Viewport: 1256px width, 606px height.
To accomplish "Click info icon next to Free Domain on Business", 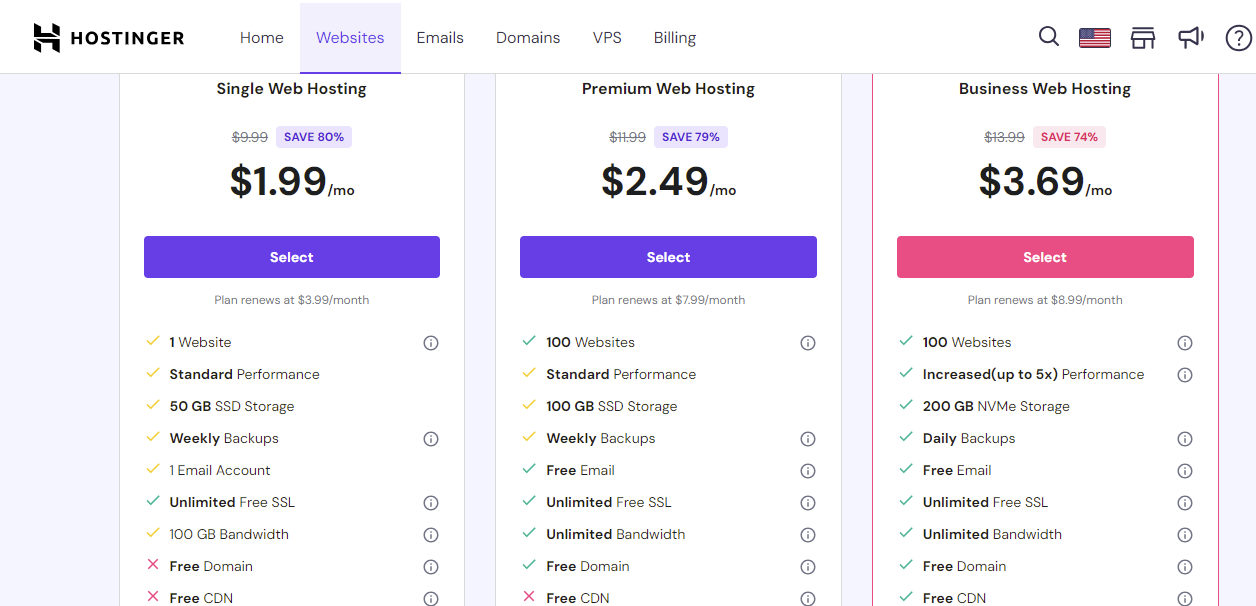I will [x=1185, y=566].
